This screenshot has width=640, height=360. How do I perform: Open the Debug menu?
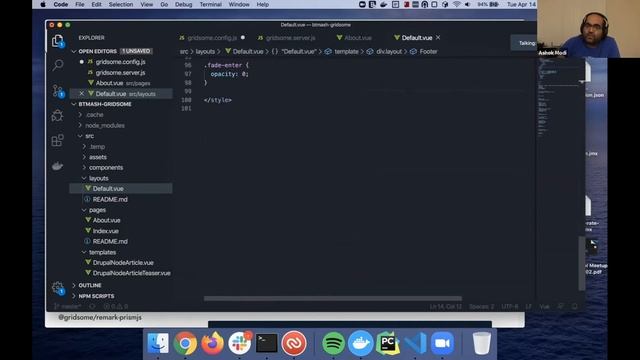click(183, 4)
